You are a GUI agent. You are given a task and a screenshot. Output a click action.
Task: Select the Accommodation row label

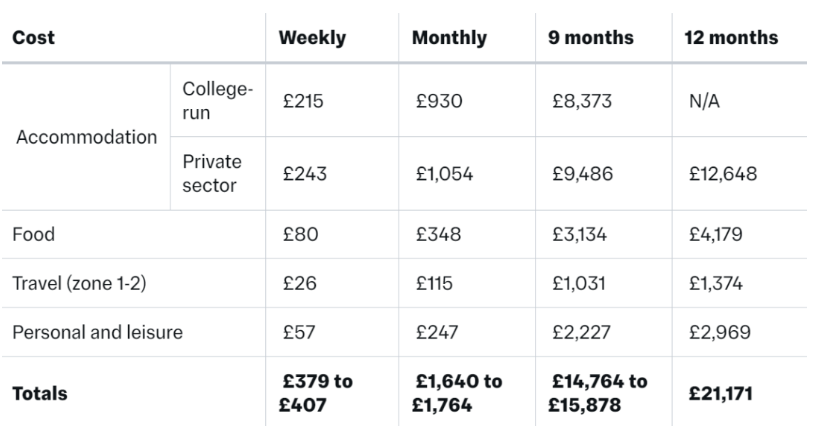pyautogui.click(x=86, y=137)
